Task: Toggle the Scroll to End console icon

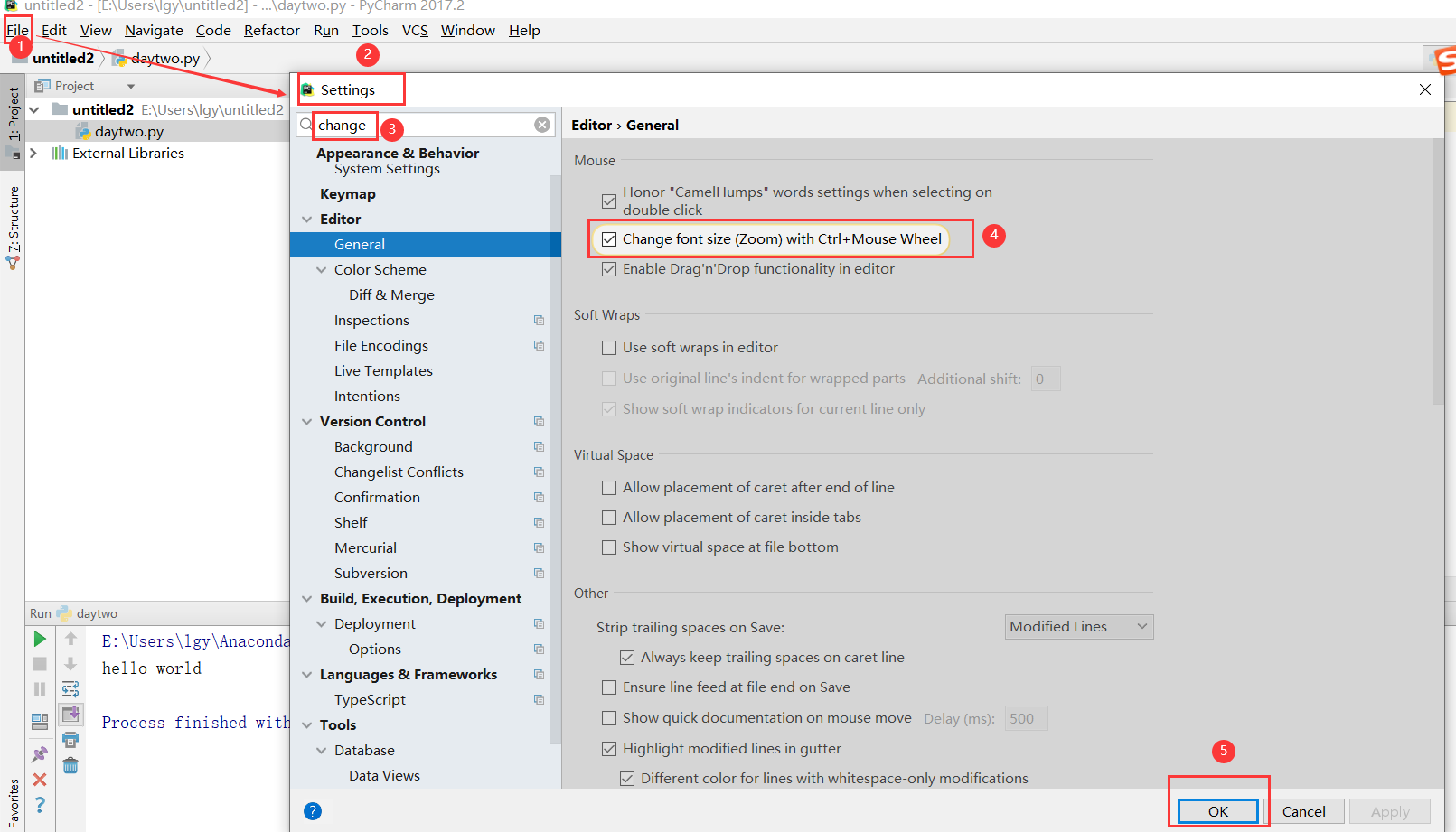Action: [x=70, y=715]
